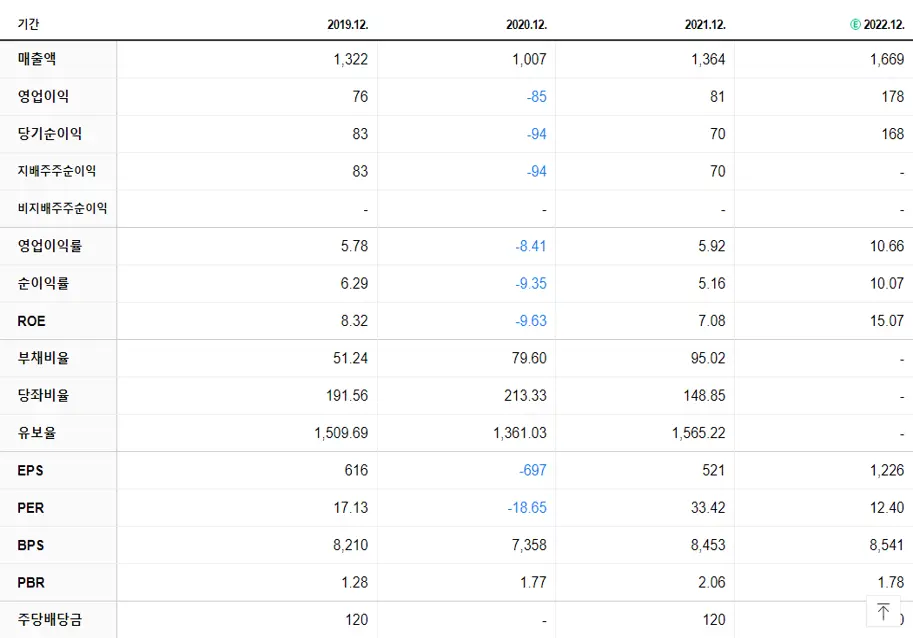Click the 178 operating profit value
913x638 pixels.
(893, 97)
